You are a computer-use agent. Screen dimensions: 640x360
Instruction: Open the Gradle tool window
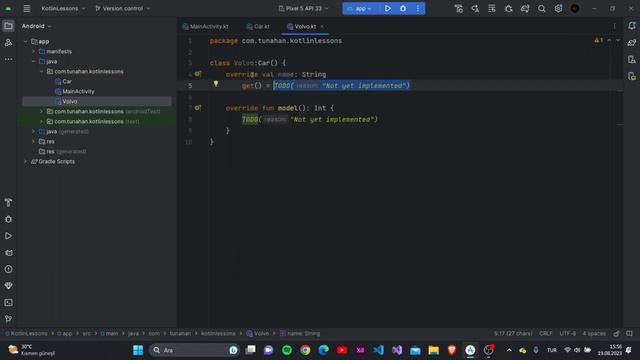(632, 42)
